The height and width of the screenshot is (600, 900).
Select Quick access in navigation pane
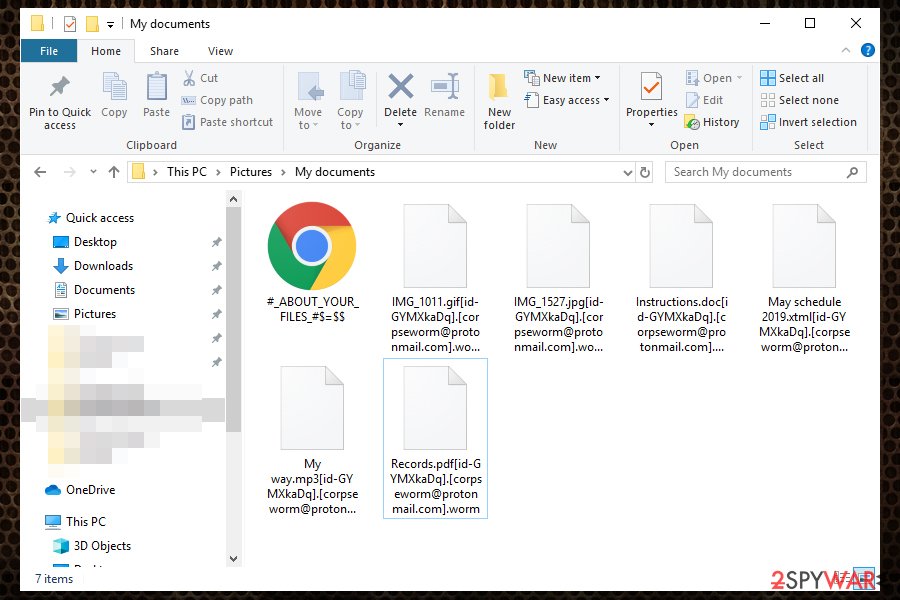tap(91, 218)
